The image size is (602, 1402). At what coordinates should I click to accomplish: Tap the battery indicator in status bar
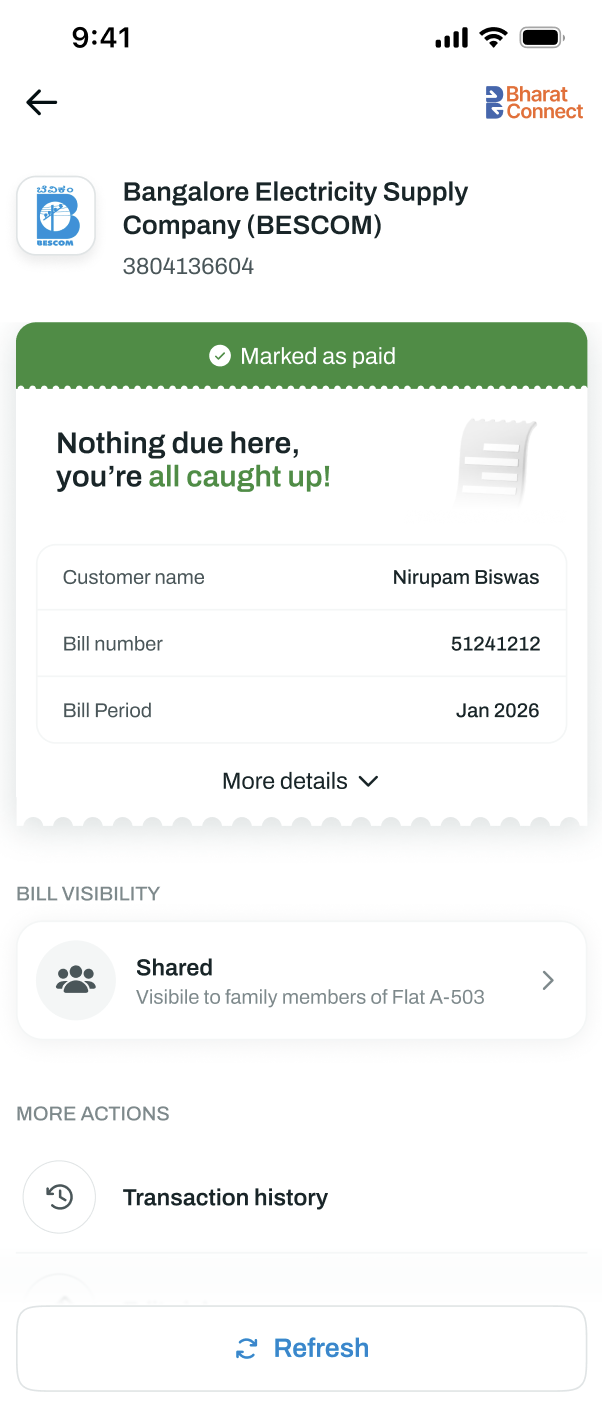pyautogui.click(x=544, y=38)
